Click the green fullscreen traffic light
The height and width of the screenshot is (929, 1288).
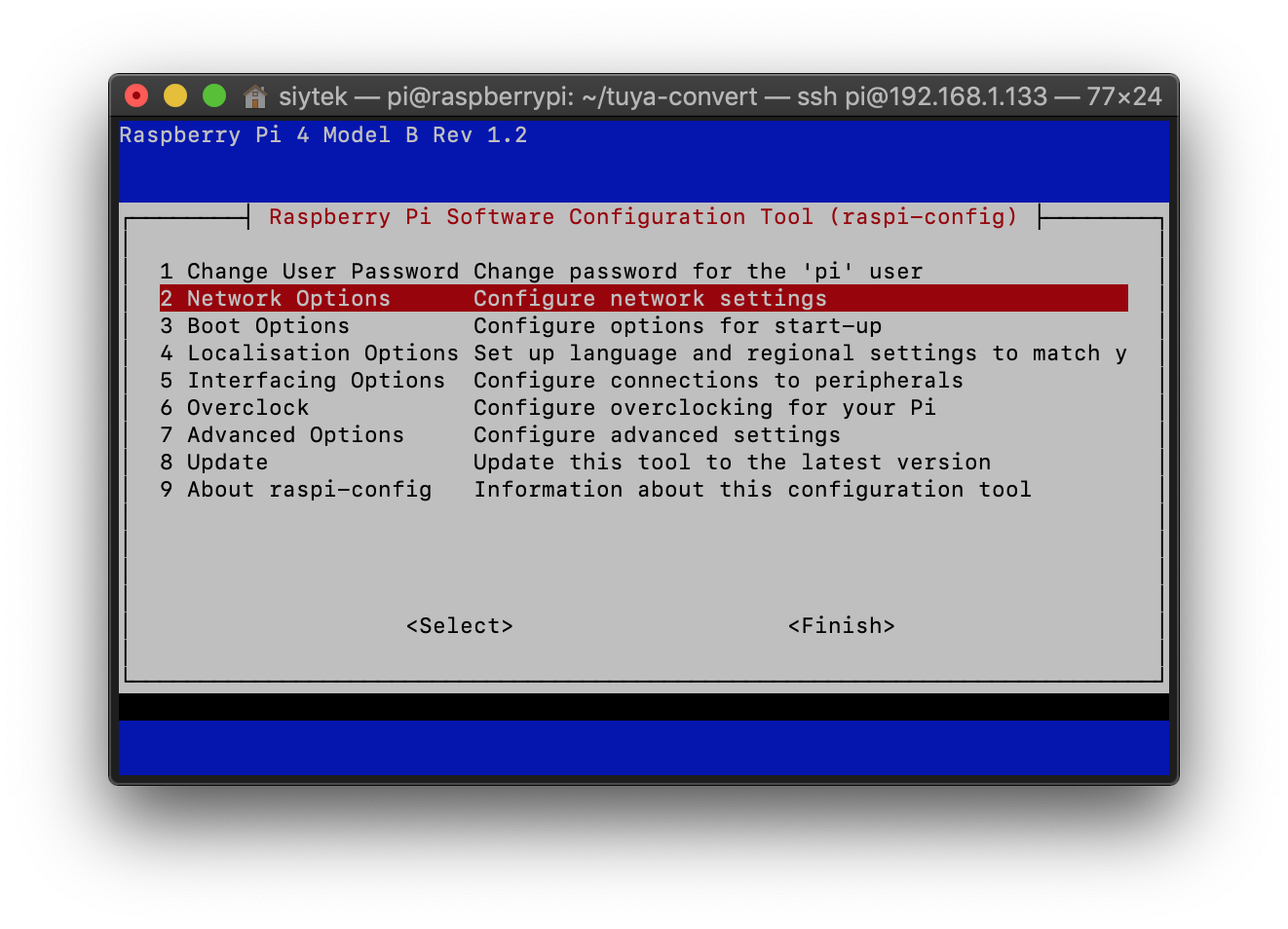(x=213, y=95)
